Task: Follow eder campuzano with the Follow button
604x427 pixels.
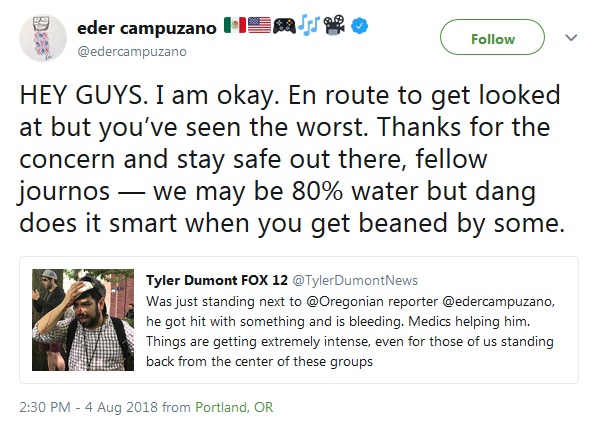Action: pyautogui.click(x=492, y=37)
